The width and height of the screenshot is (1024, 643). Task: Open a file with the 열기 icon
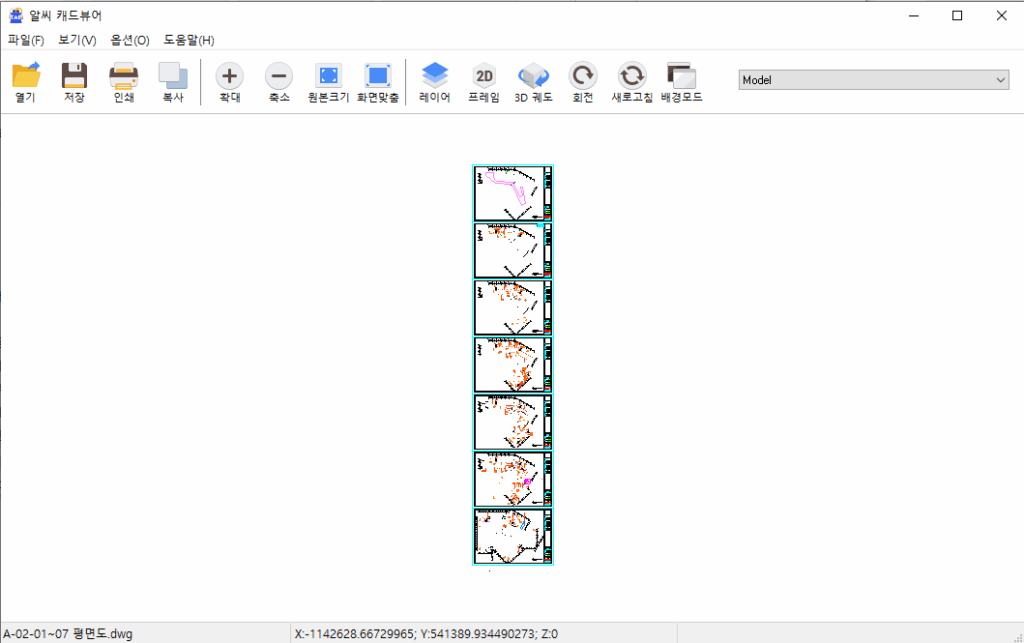tap(26, 82)
